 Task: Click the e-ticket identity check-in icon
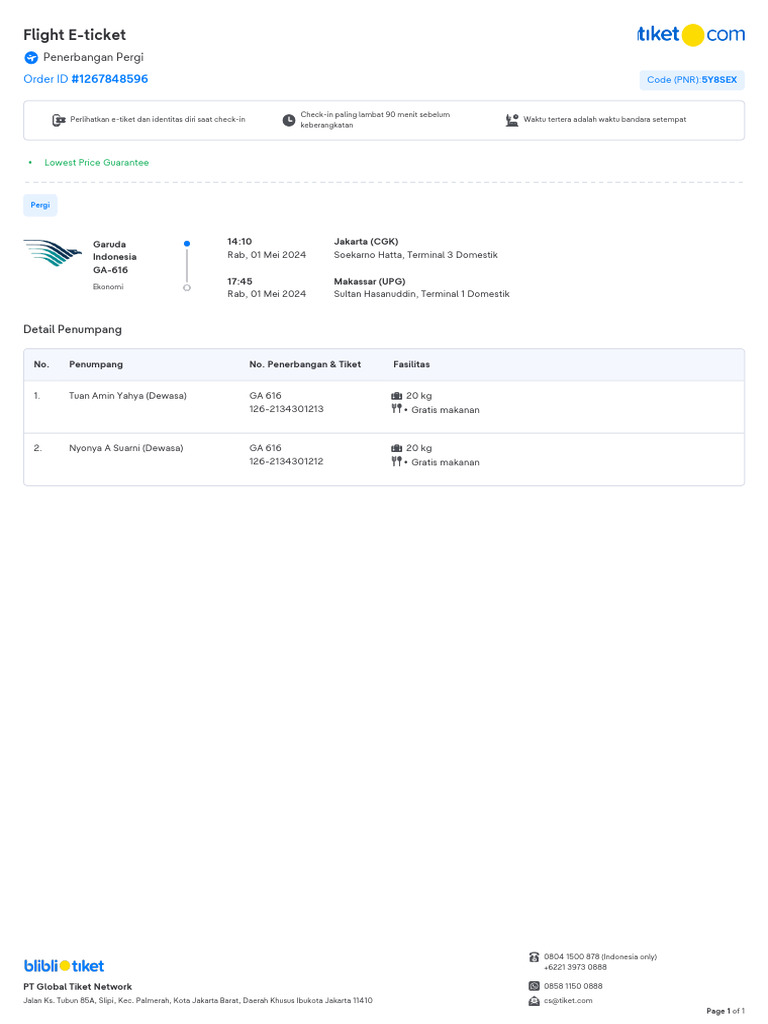coord(58,120)
